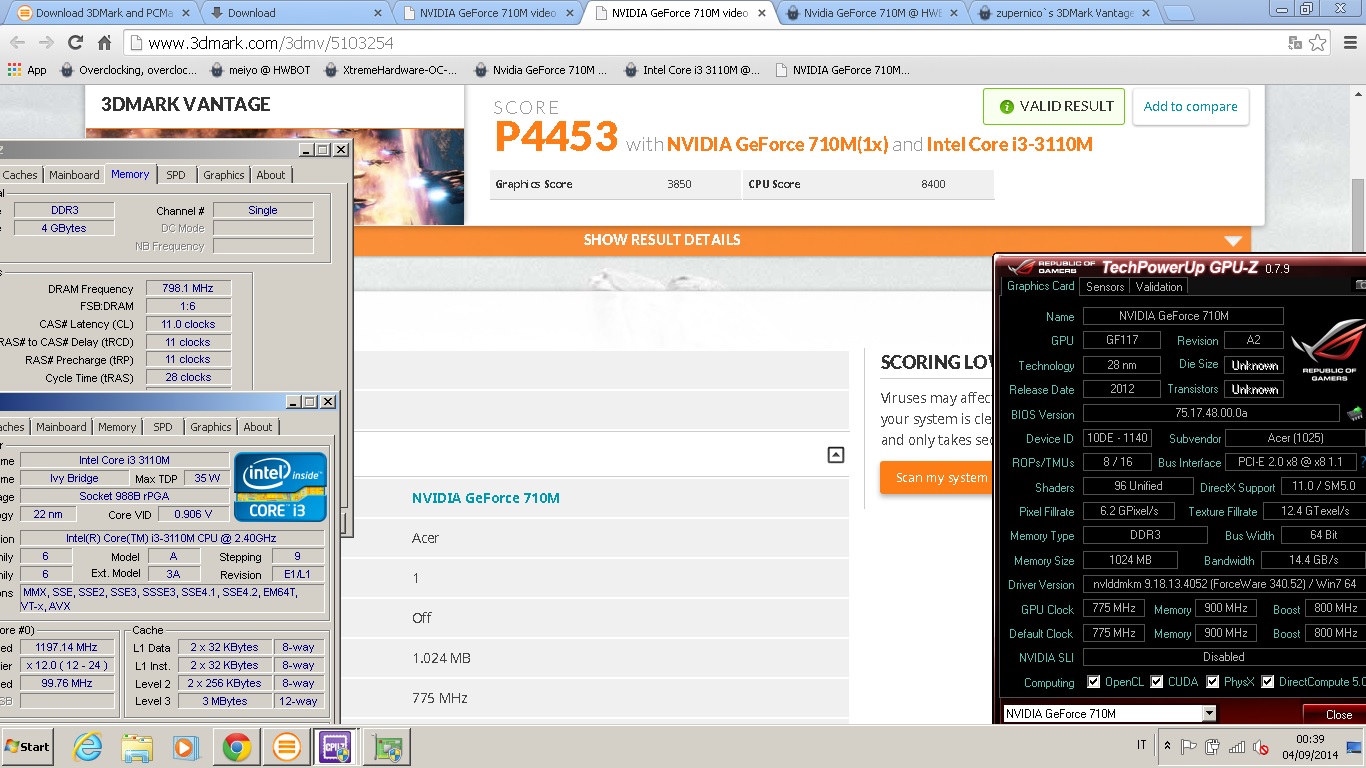Click the 3DMark Vantage result thumbnail image

click(275, 176)
